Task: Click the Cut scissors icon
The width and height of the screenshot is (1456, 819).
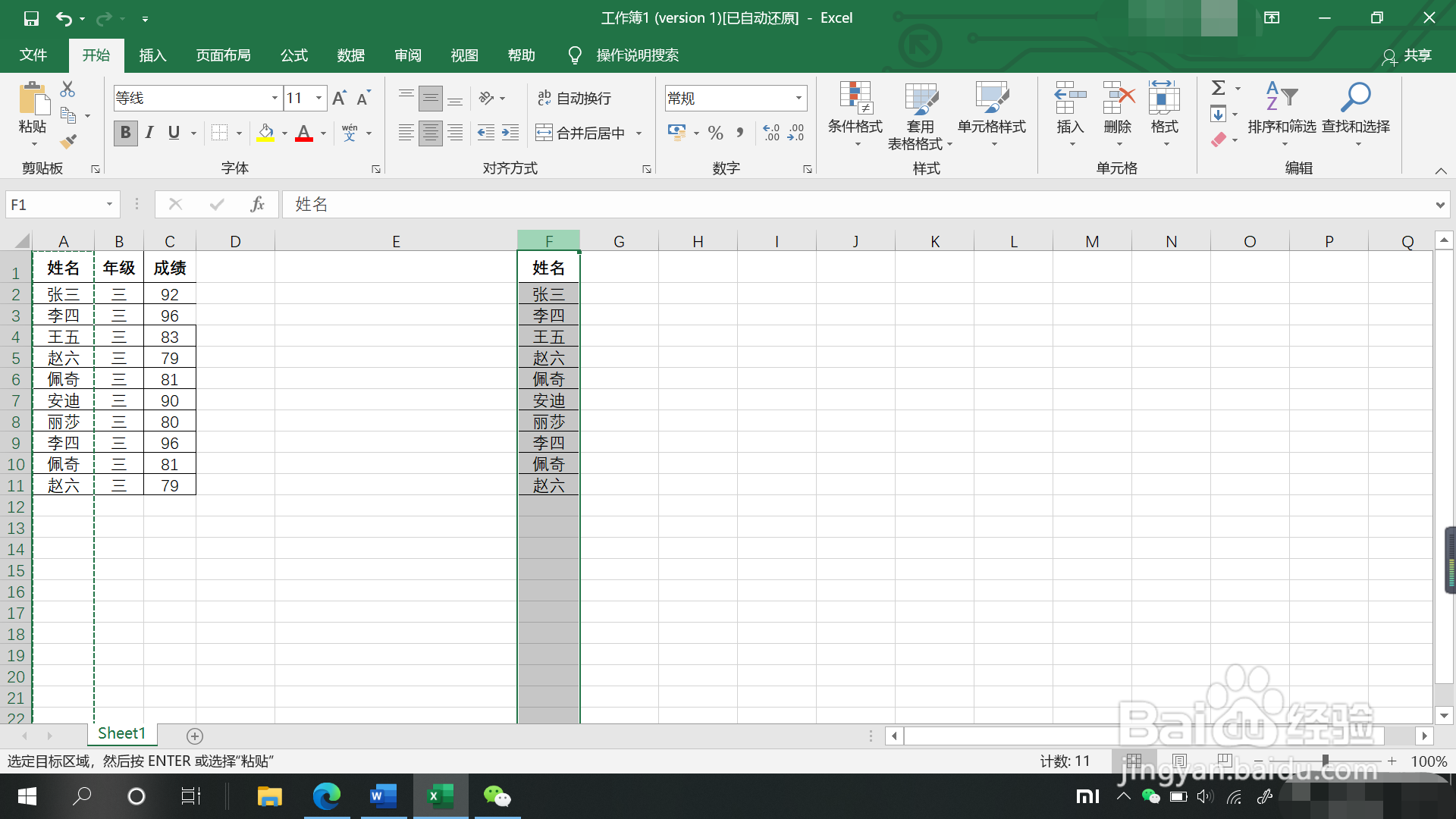Action: (x=67, y=89)
